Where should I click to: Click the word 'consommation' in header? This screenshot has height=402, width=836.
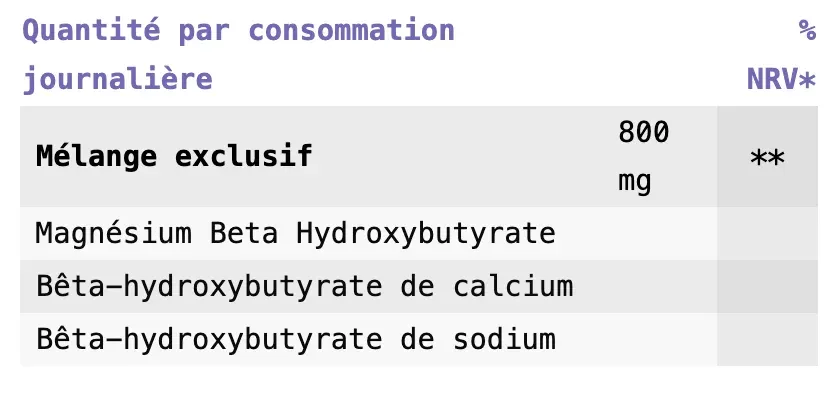(351, 30)
